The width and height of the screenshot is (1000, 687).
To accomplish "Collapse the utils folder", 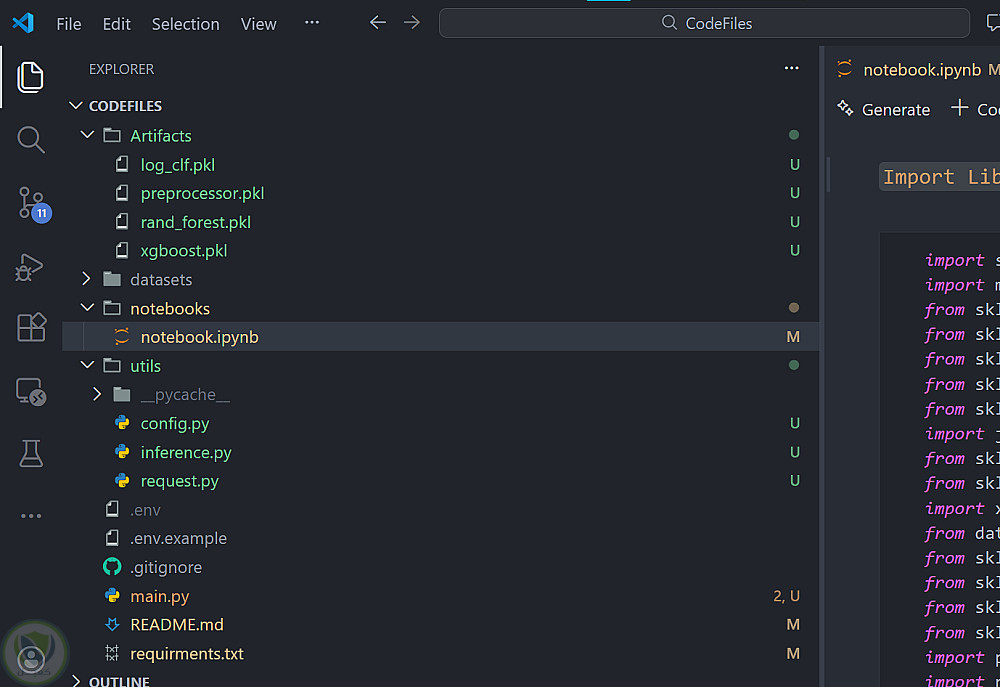I will [87, 366].
